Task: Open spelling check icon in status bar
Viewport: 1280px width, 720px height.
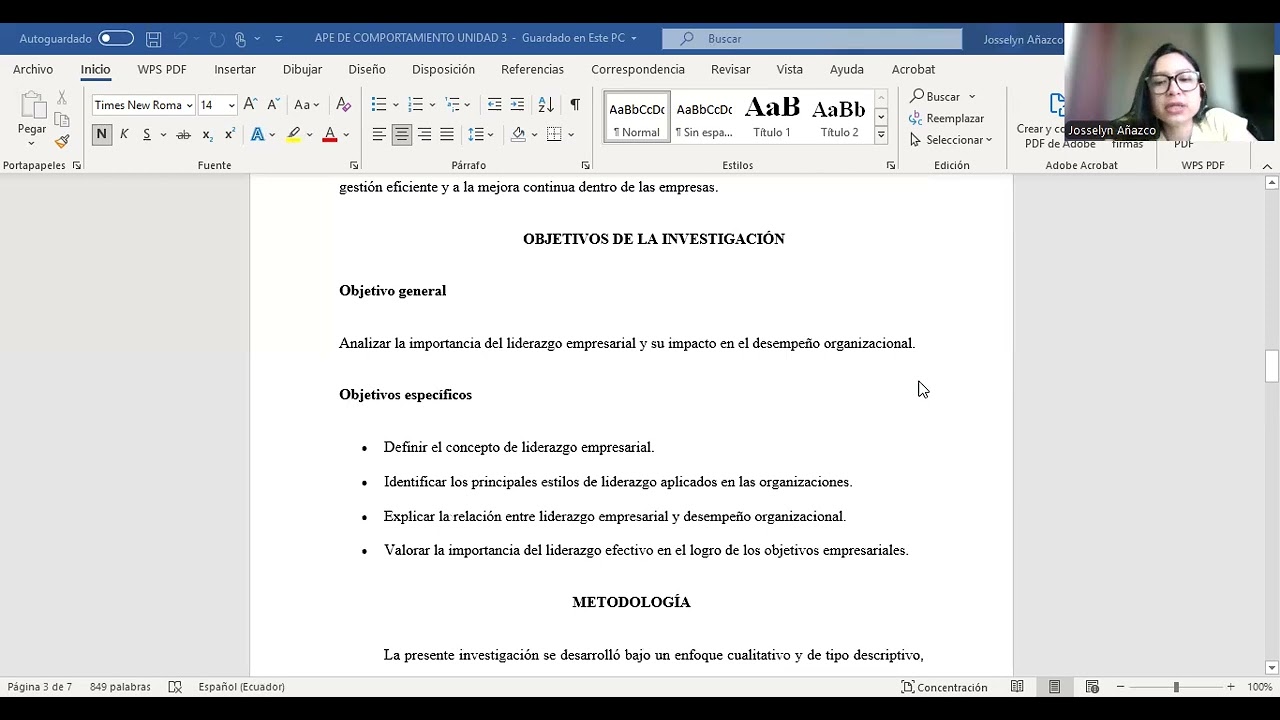Action: click(175, 687)
